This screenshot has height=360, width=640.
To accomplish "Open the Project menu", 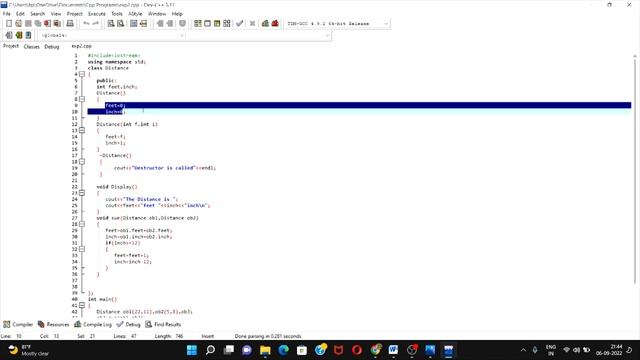I will pos(75,14).
